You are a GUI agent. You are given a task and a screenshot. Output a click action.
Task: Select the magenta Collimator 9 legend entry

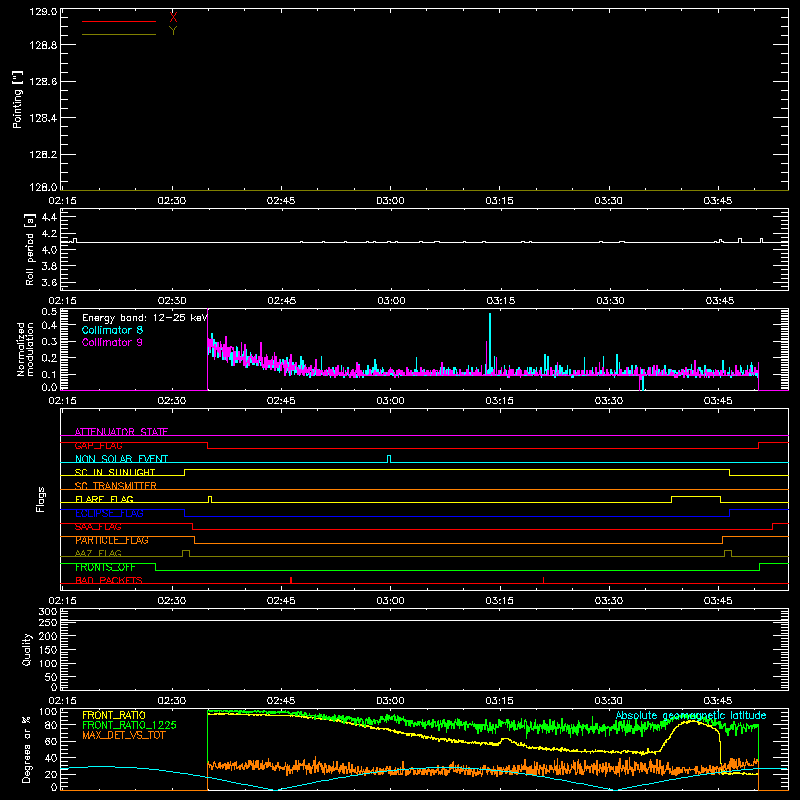(x=112, y=342)
